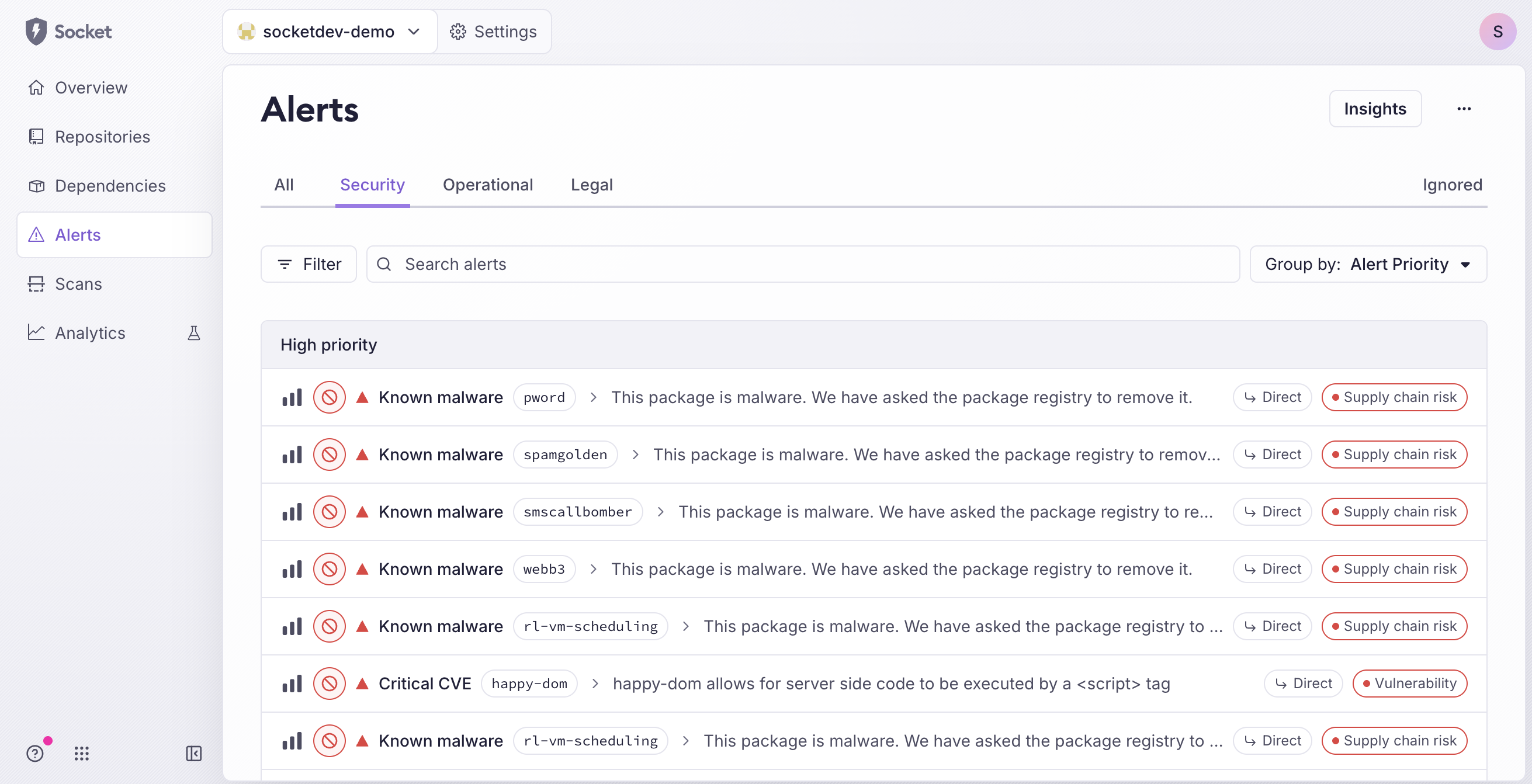Click the Analytics beta flask icon

tap(194, 333)
